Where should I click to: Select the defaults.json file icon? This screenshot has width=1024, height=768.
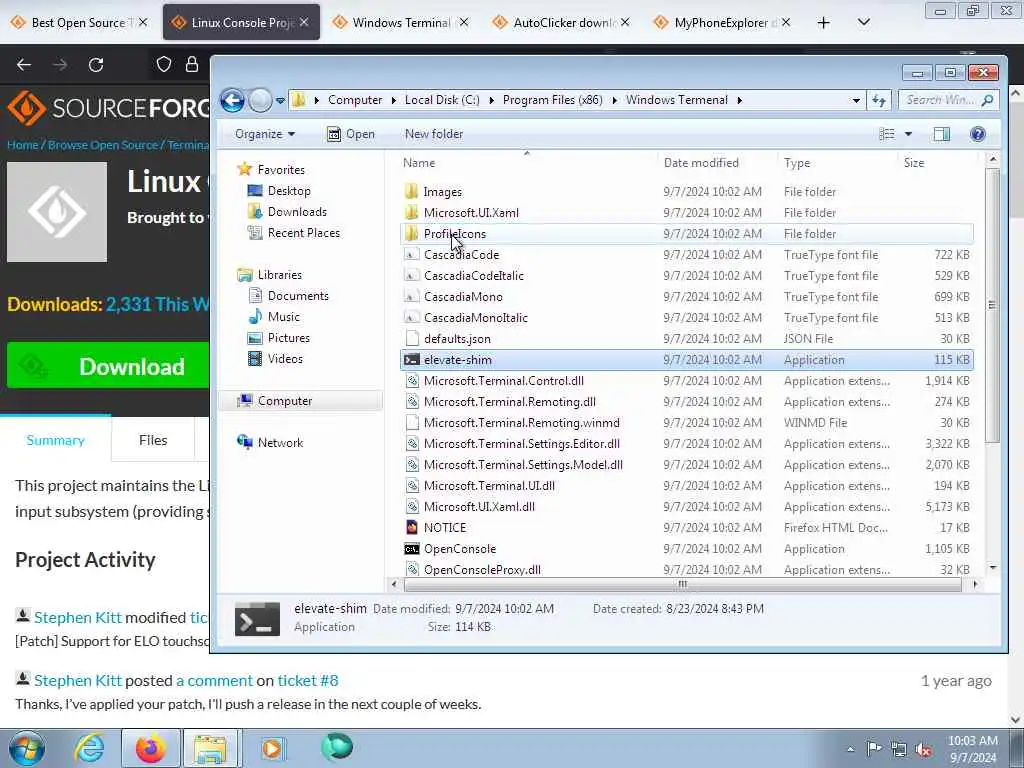[411, 338]
